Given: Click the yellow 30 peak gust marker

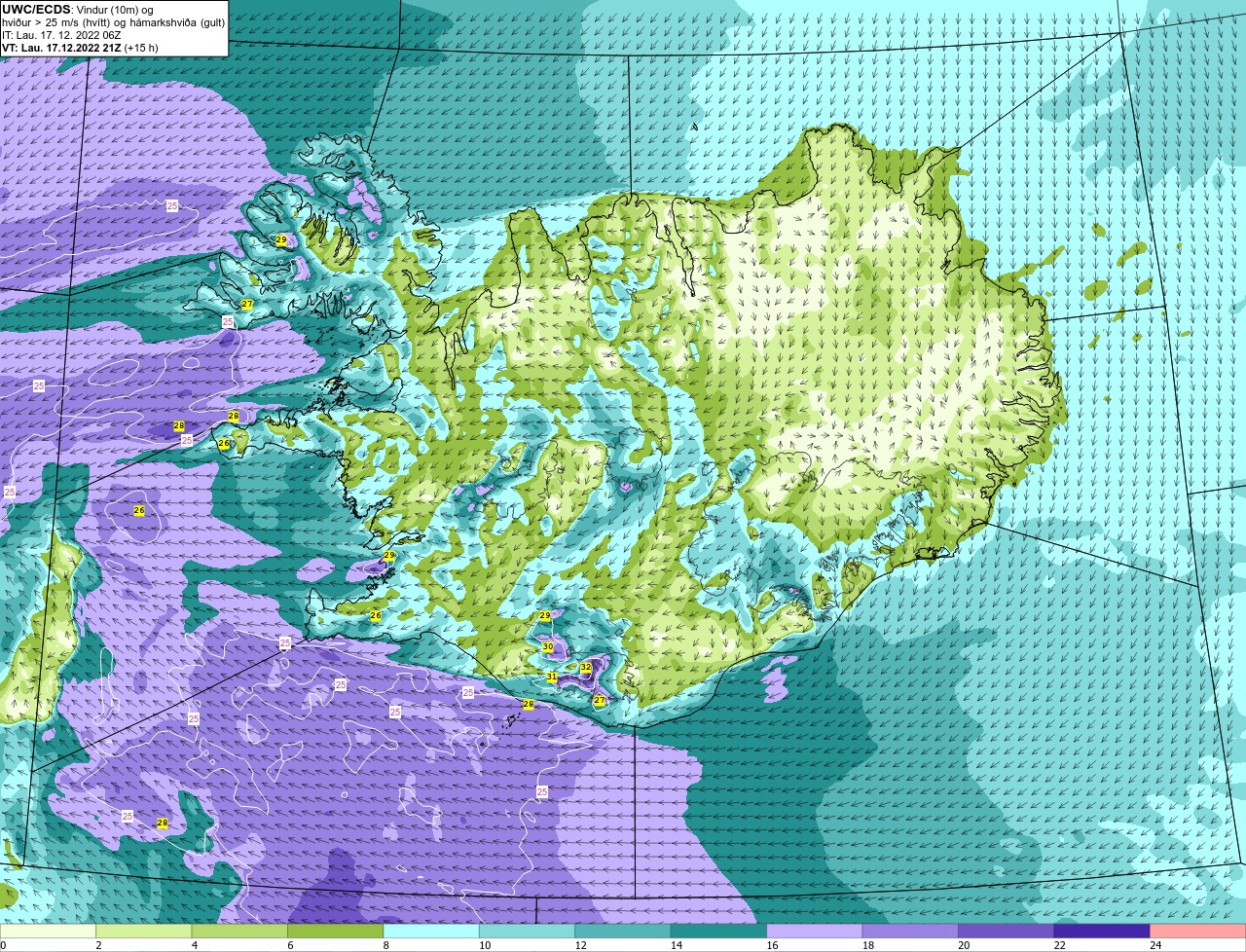Looking at the screenshot, I should coord(548,646).
